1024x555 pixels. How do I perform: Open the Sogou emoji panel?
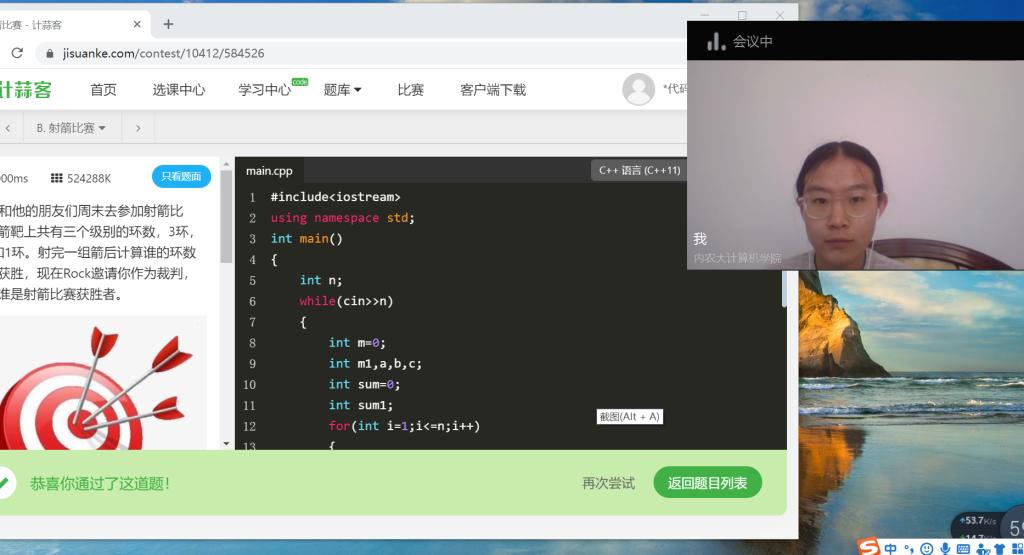coord(927,547)
